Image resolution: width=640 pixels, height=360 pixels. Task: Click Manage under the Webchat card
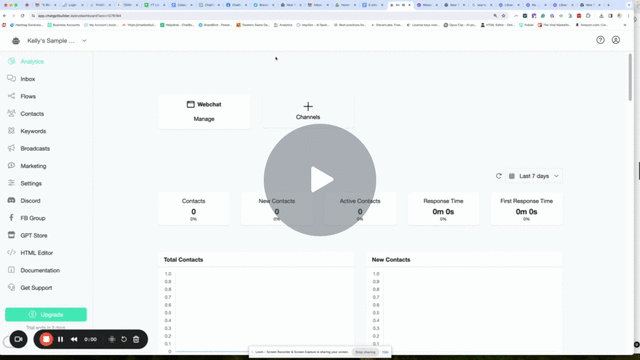[x=204, y=119]
